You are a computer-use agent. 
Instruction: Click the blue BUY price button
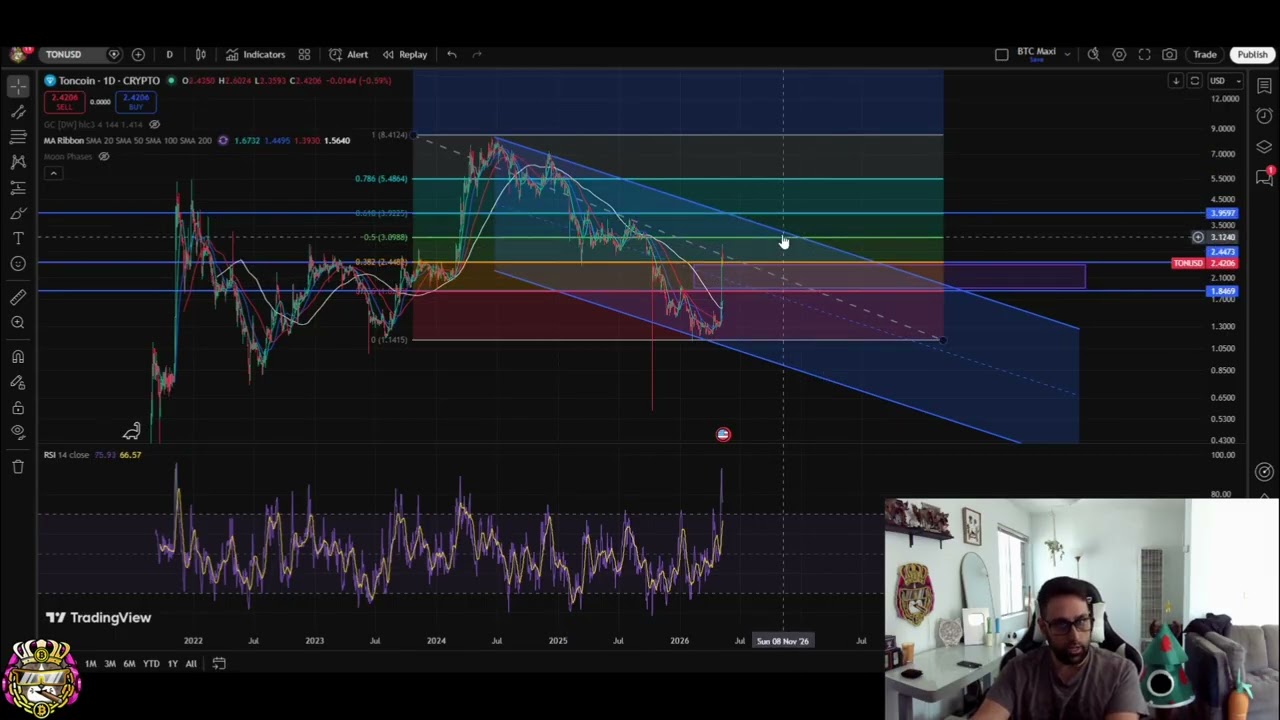pos(135,102)
